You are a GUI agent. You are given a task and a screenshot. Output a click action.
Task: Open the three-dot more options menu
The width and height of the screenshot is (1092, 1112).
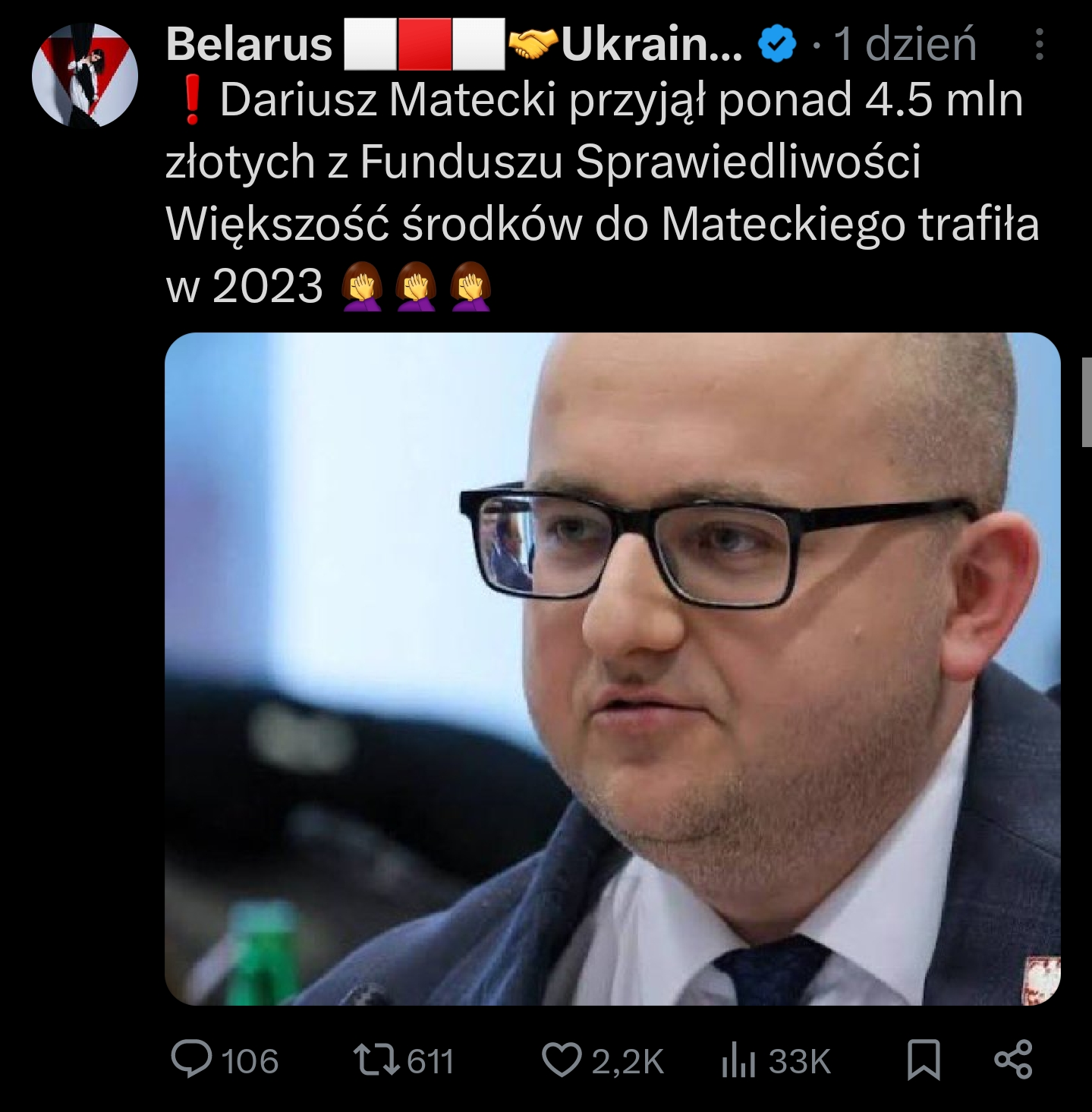1040,44
